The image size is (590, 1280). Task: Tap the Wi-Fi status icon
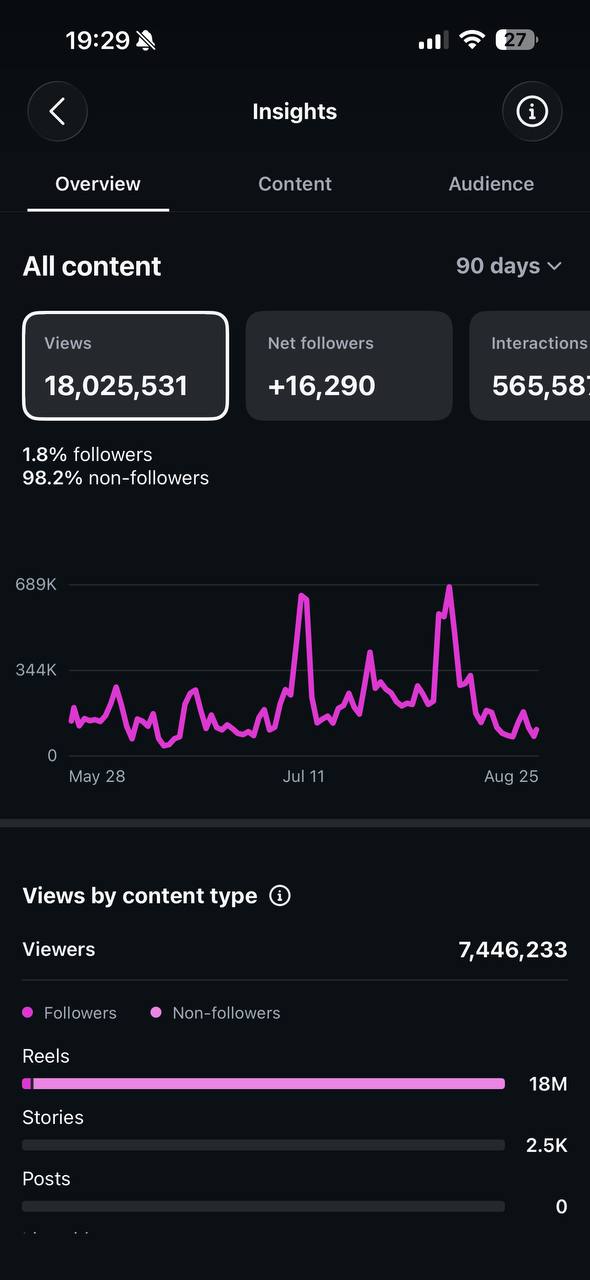(471, 40)
